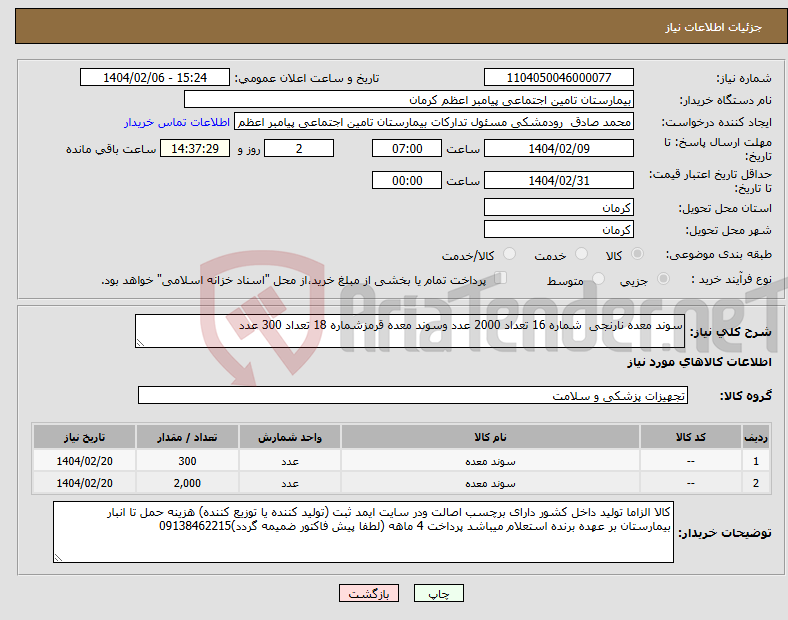
Task: Click the جزئیات اطلاعات نیاز page header
Action: click(713, 27)
